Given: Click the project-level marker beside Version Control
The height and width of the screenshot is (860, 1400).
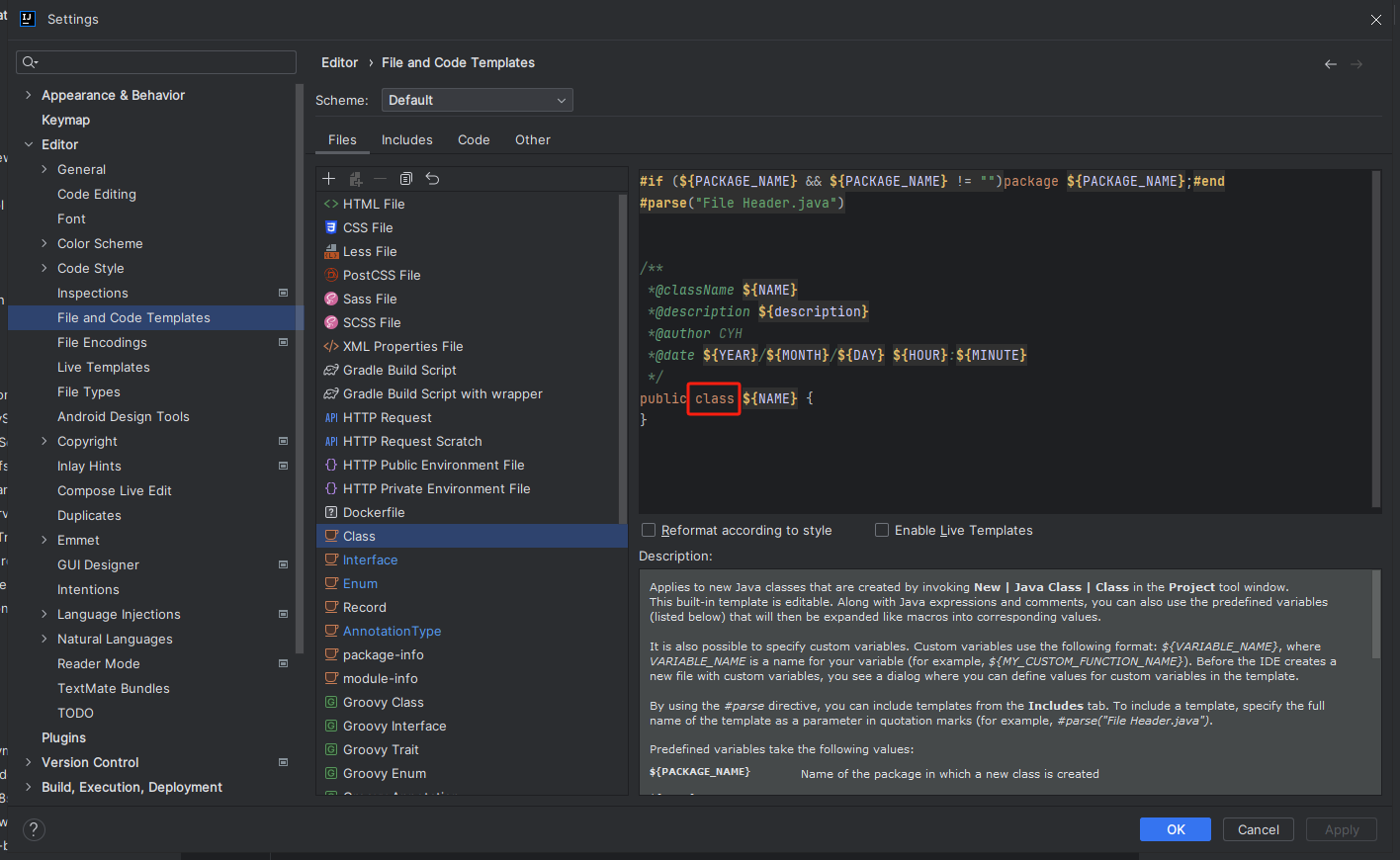Looking at the screenshot, I should click(x=283, y=762).
